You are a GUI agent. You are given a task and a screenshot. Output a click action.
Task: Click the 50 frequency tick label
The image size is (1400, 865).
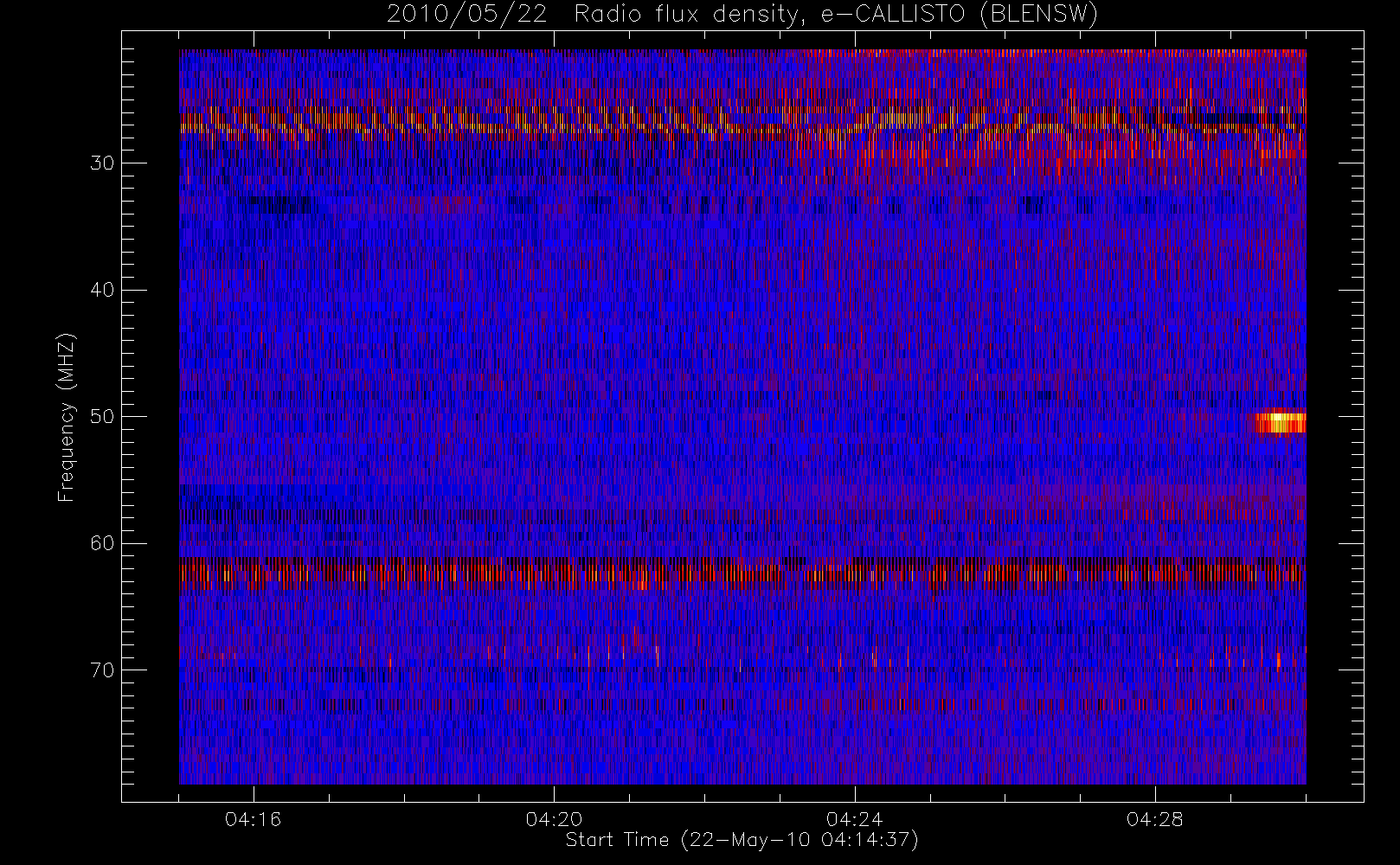[102, 417]
